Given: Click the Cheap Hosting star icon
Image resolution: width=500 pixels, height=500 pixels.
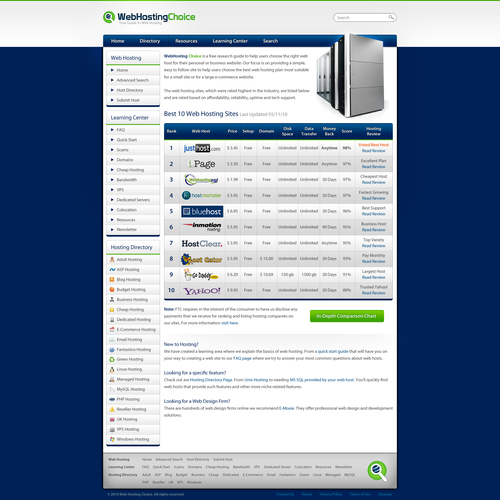Looking at the screenshot, I should pos(112,309).
